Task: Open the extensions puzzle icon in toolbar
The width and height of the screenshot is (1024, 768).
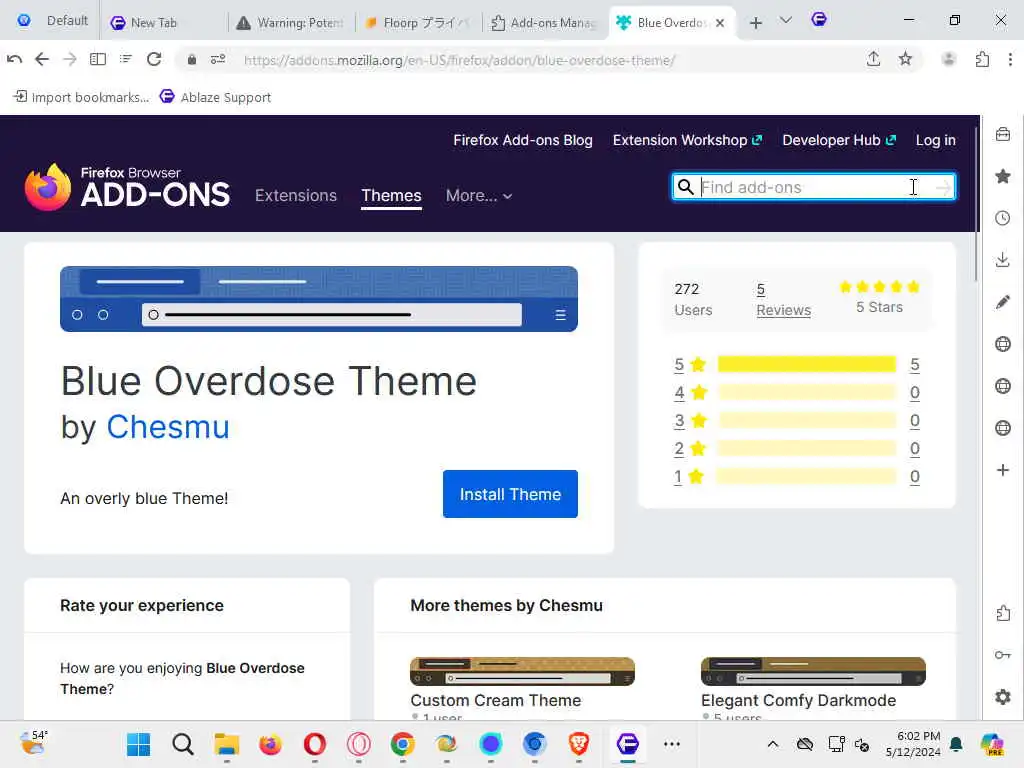Action: (982, 59)
